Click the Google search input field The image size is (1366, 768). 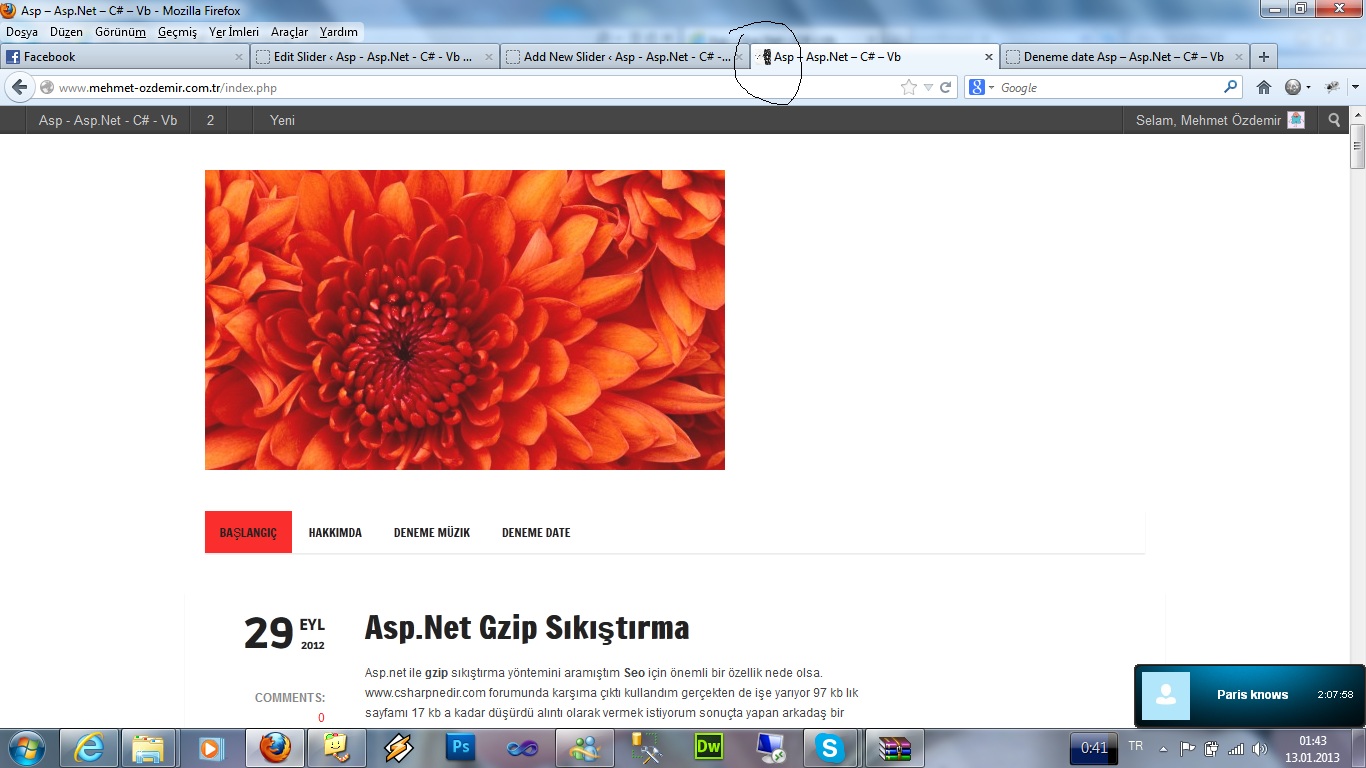(1110, 88)
